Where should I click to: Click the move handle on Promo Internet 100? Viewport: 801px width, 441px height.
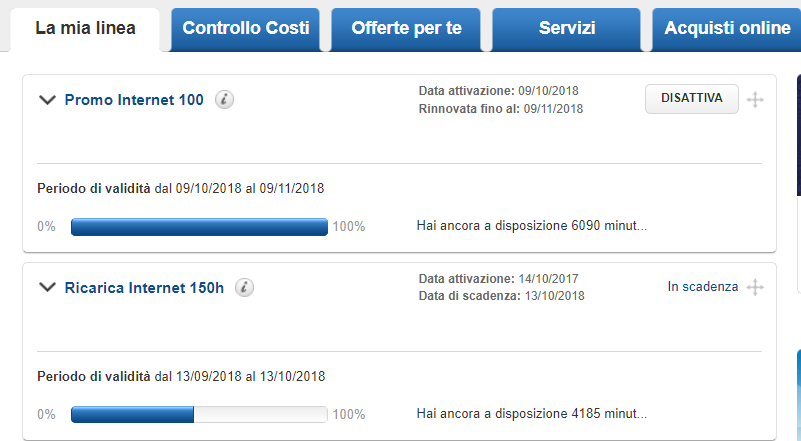(756, 100)
